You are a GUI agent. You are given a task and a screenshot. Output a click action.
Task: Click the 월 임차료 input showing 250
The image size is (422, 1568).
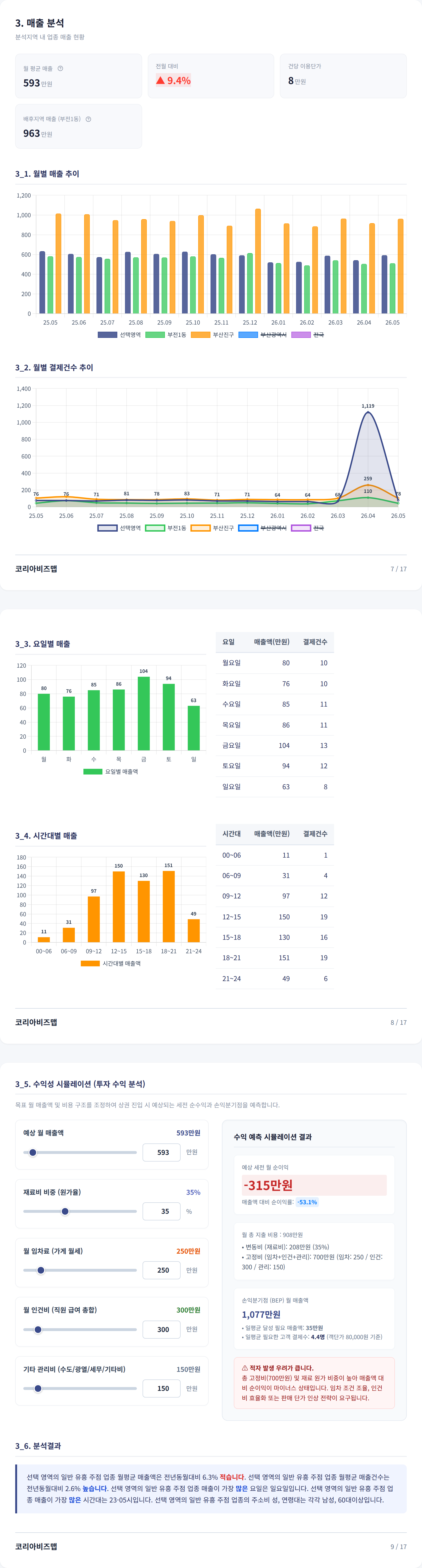tap(161, 1270)
